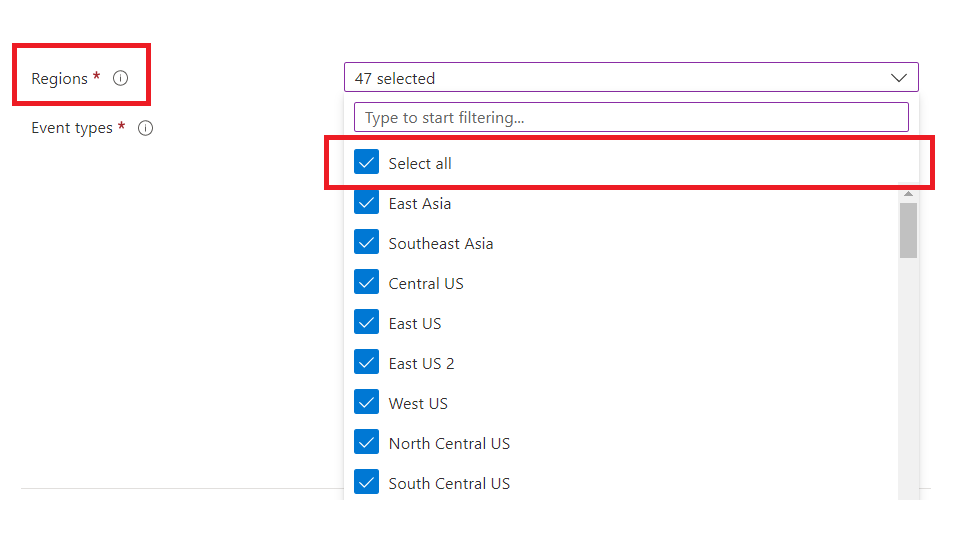
Task: Click the regions list scrollbar thumb
Action: click(908, 230)
